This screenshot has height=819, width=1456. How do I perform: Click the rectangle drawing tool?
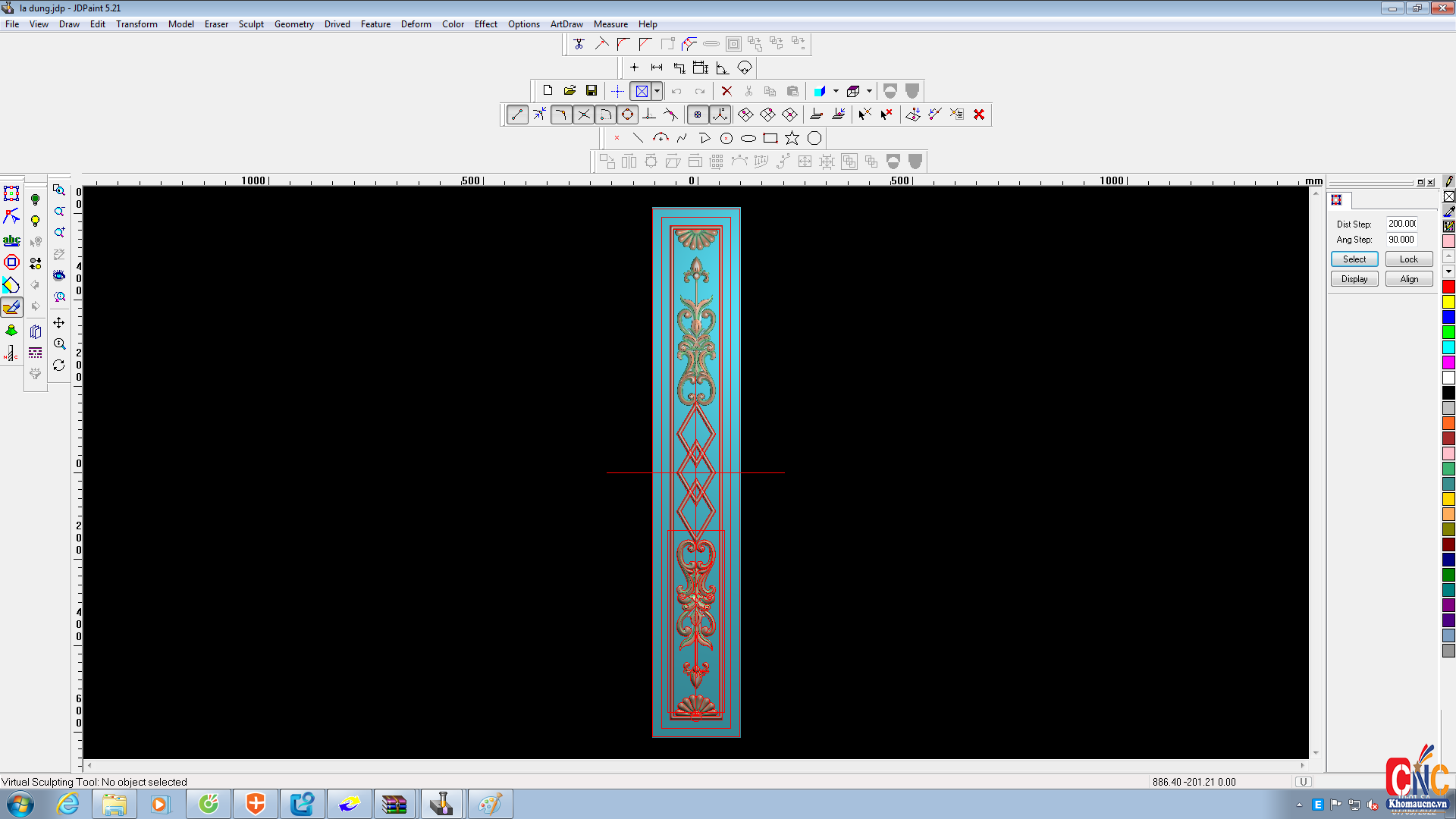click(770, 138)
